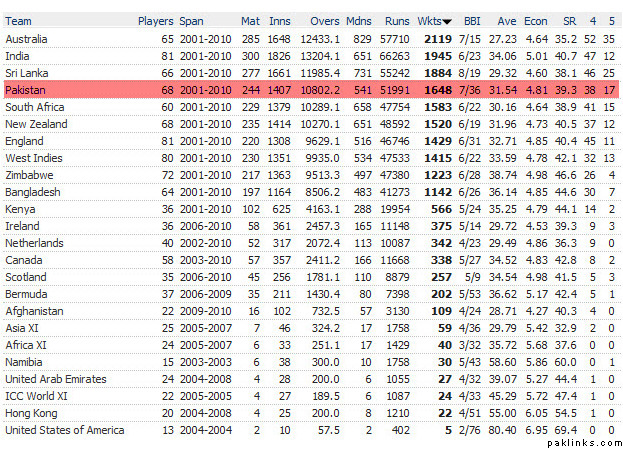
Task: Click Afghanistan in the team column
Action: coord(34,310)
